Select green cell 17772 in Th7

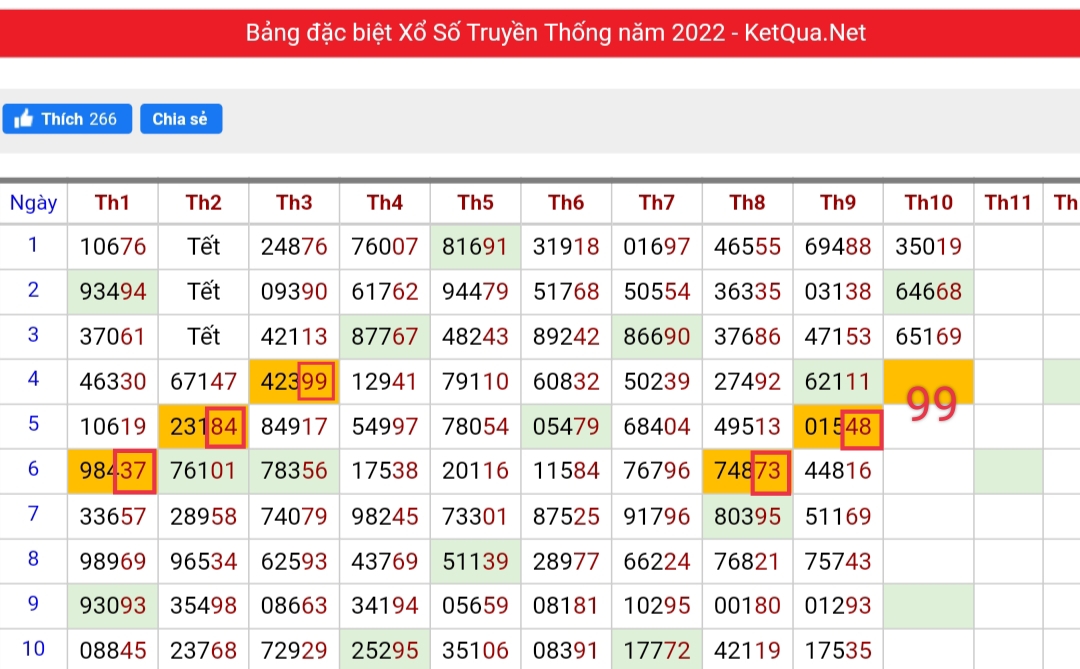[x=656, y=650]
